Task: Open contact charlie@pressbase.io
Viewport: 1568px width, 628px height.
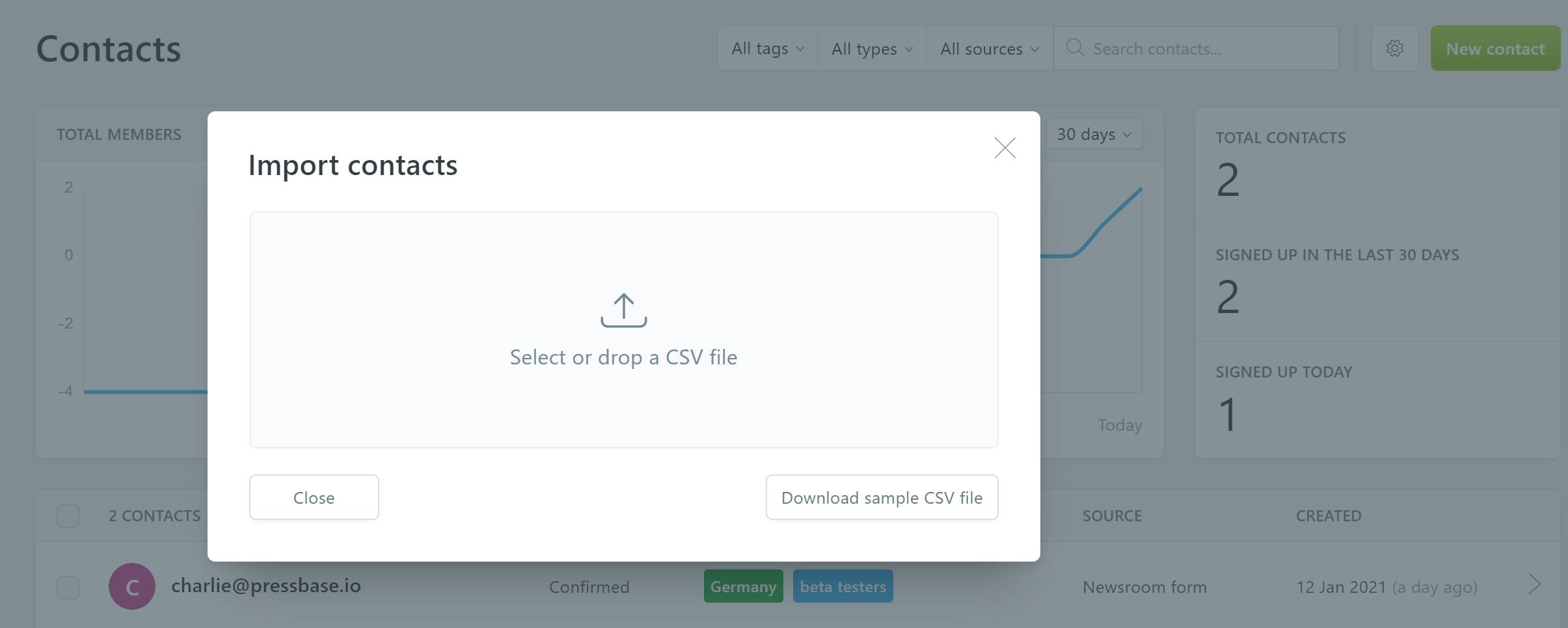Action: tap(265, 586)
